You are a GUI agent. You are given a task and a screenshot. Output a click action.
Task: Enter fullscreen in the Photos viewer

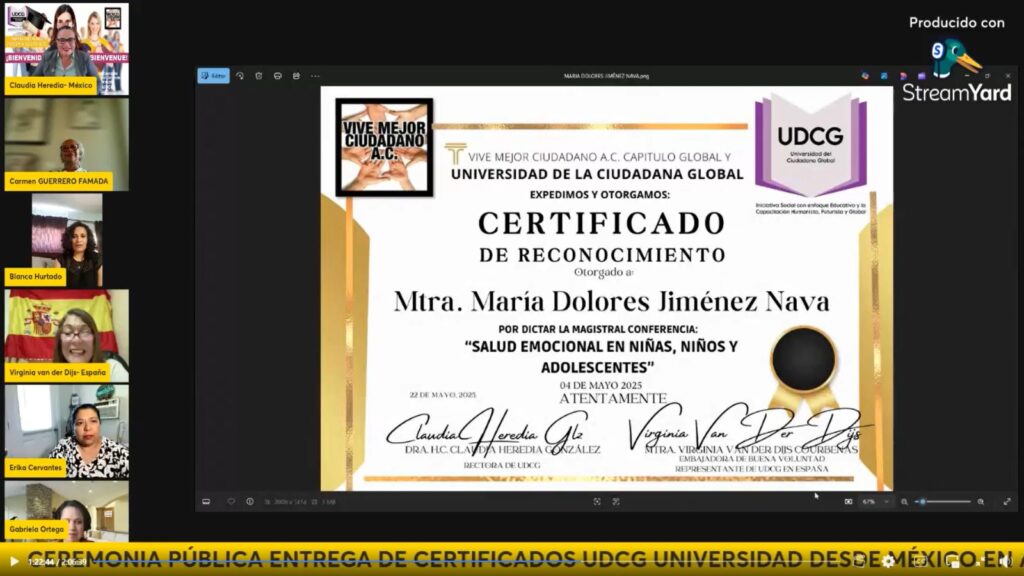click(1007, 502)
